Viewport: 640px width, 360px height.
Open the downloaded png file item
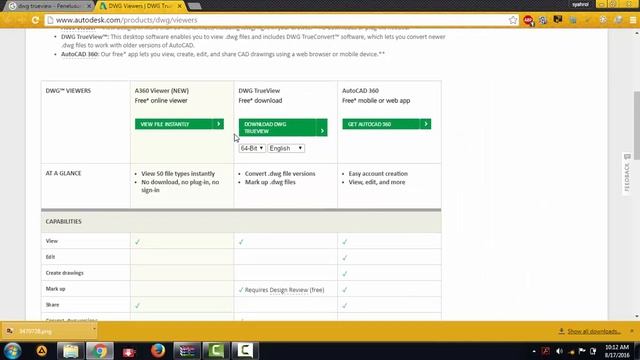(x=47, y=331)
